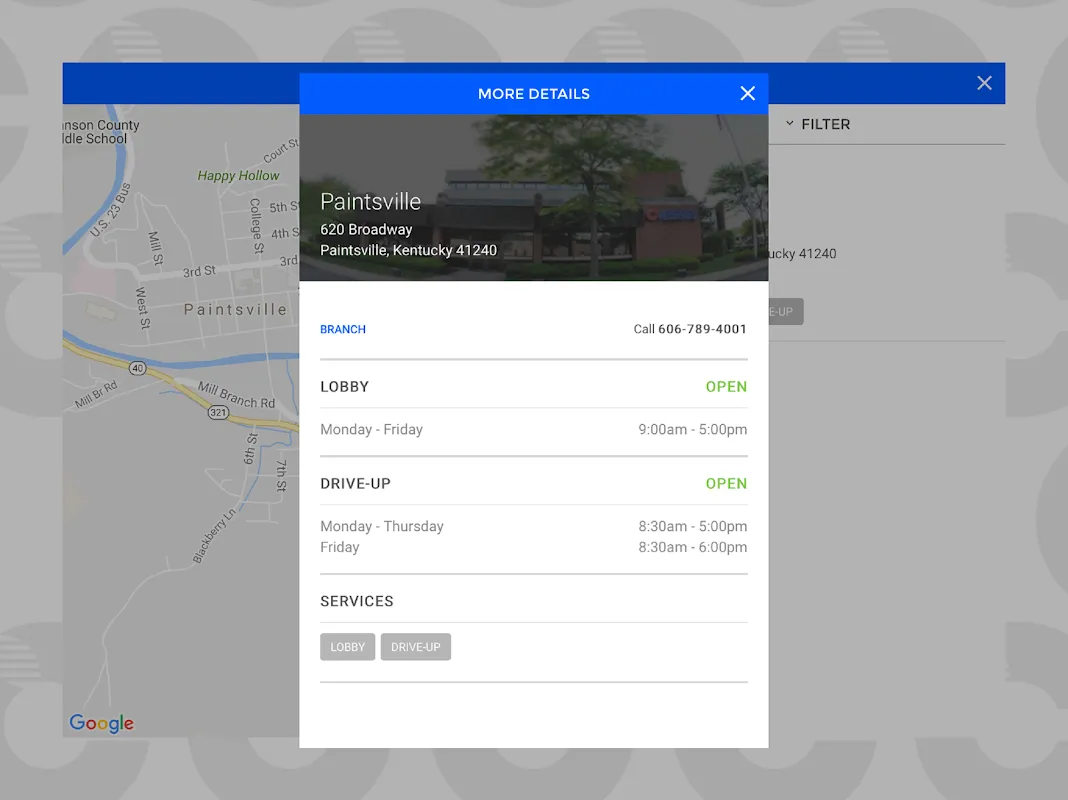Click the green OPEN status for Lobby

coord(726,387)
